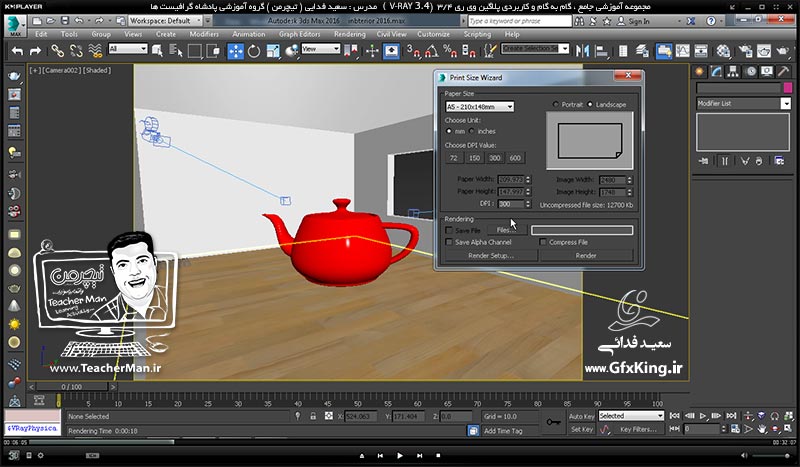Open the Utilities hammer tab

coord(783,71)
